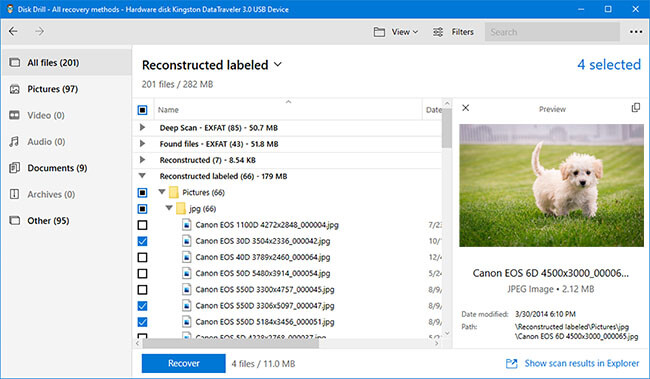Collapse the Reconstructed labeled (66) group

(x=142, y=176)
